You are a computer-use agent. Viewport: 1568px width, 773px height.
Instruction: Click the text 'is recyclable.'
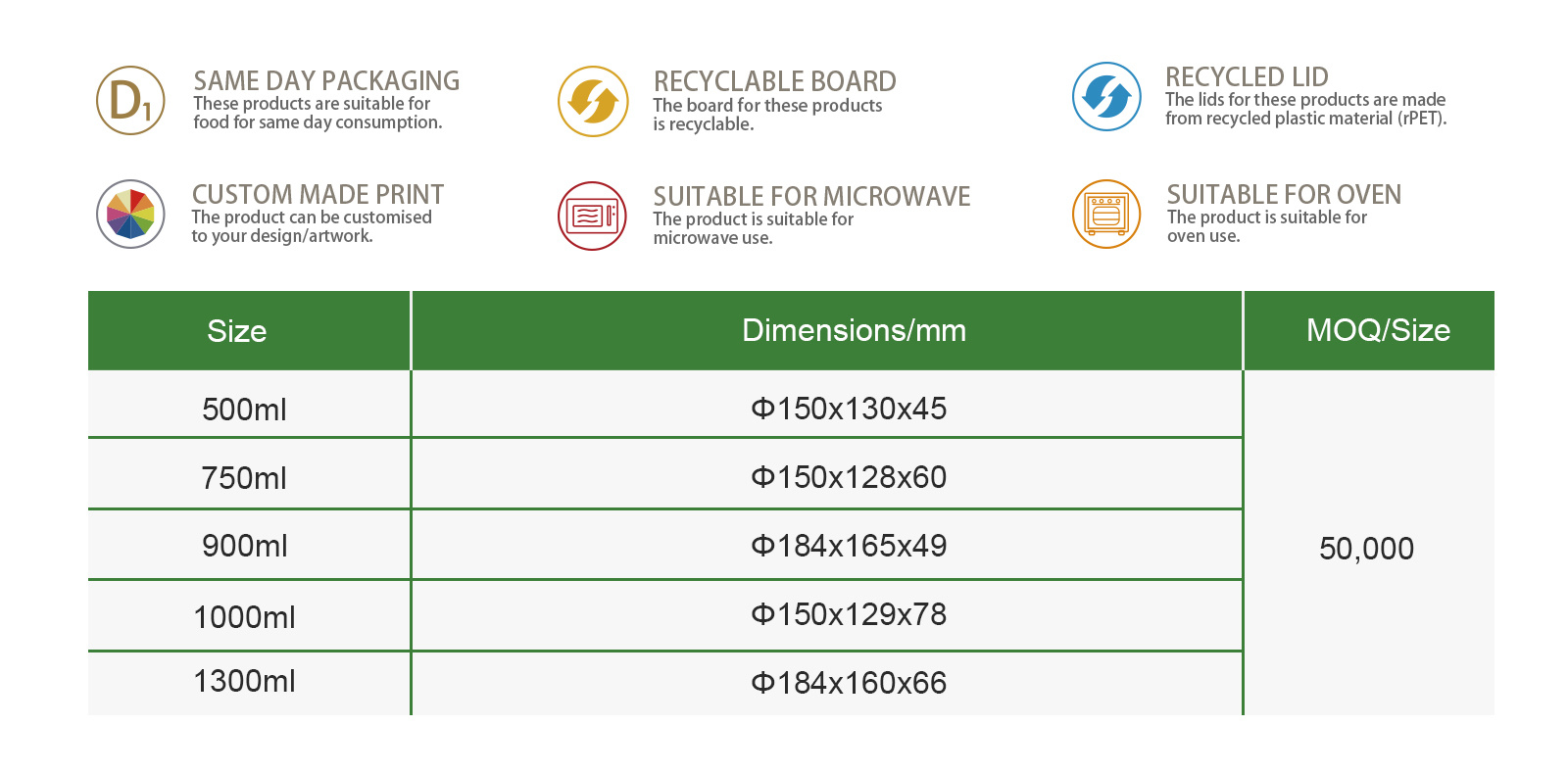coord(704,124)
